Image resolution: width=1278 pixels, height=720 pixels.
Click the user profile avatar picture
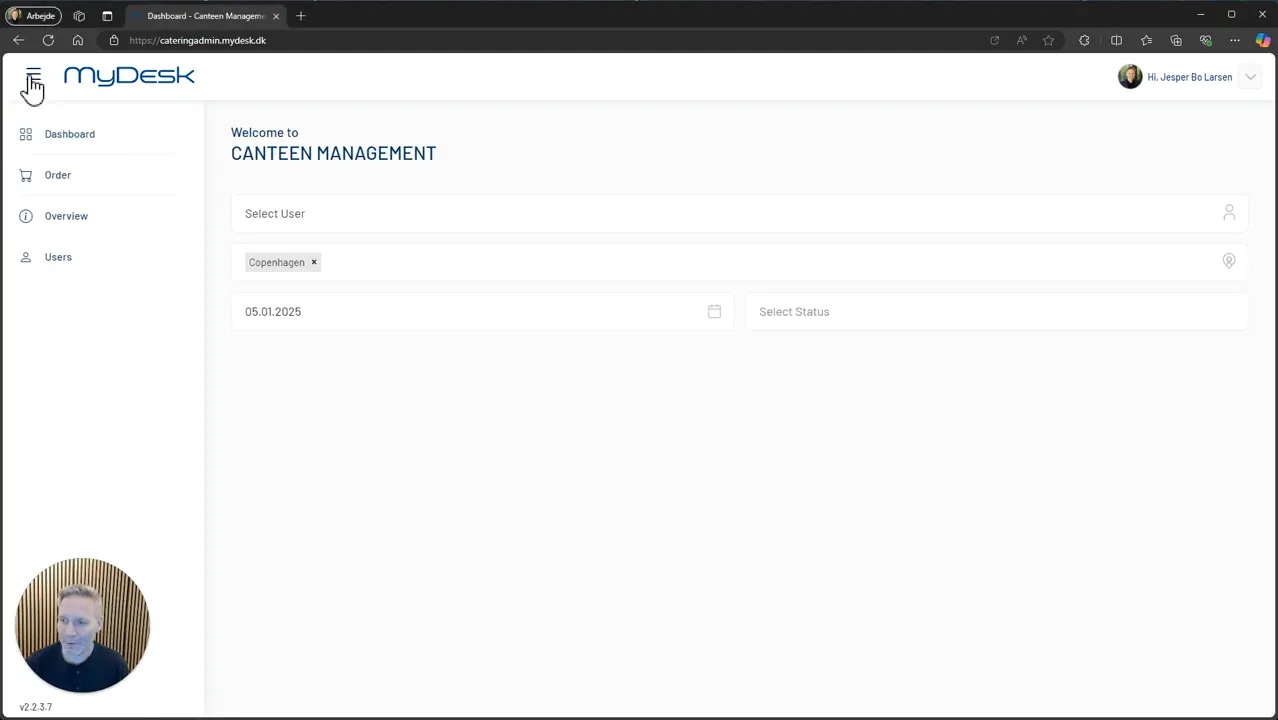click(x=1130, y=77)
